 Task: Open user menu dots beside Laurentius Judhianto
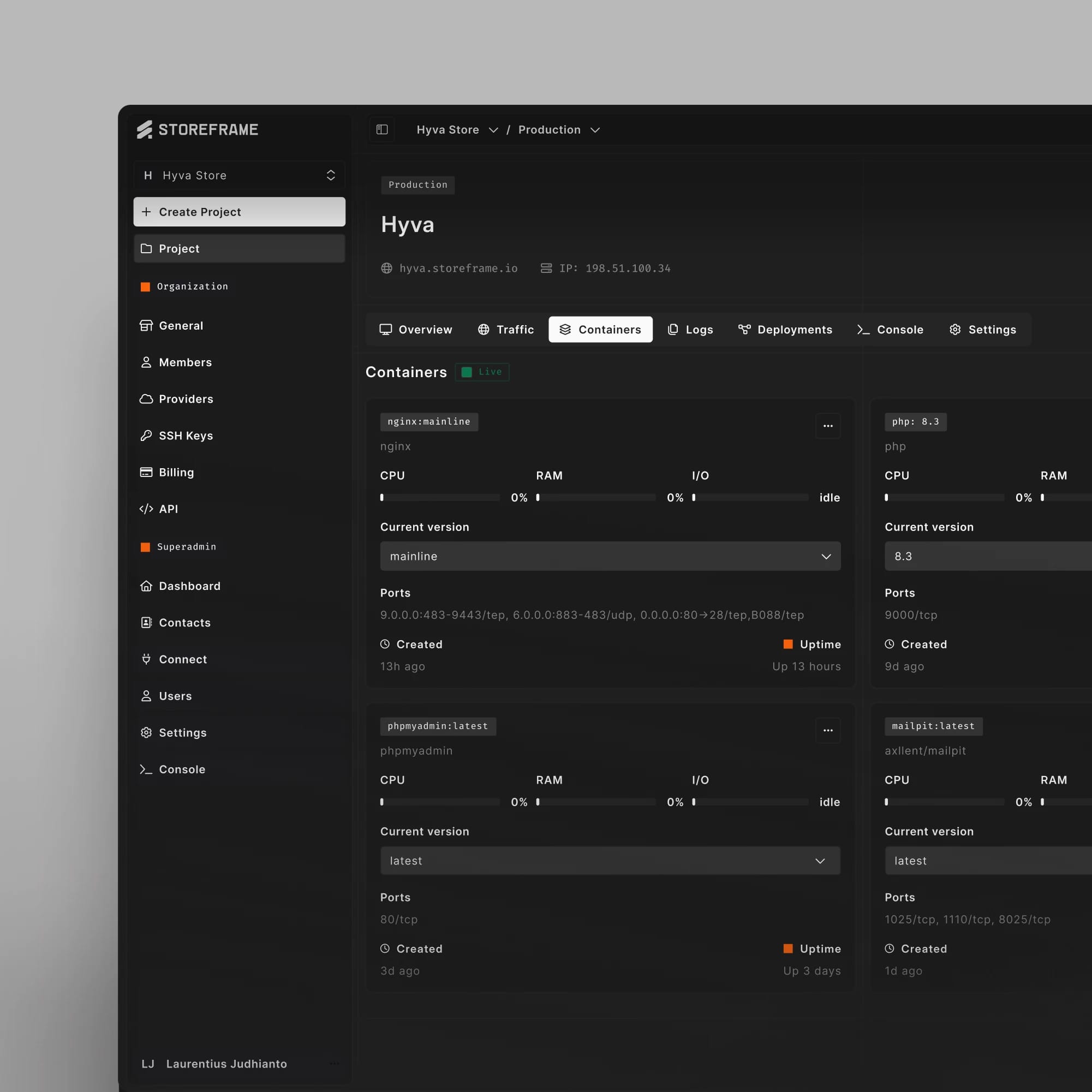335,1063
